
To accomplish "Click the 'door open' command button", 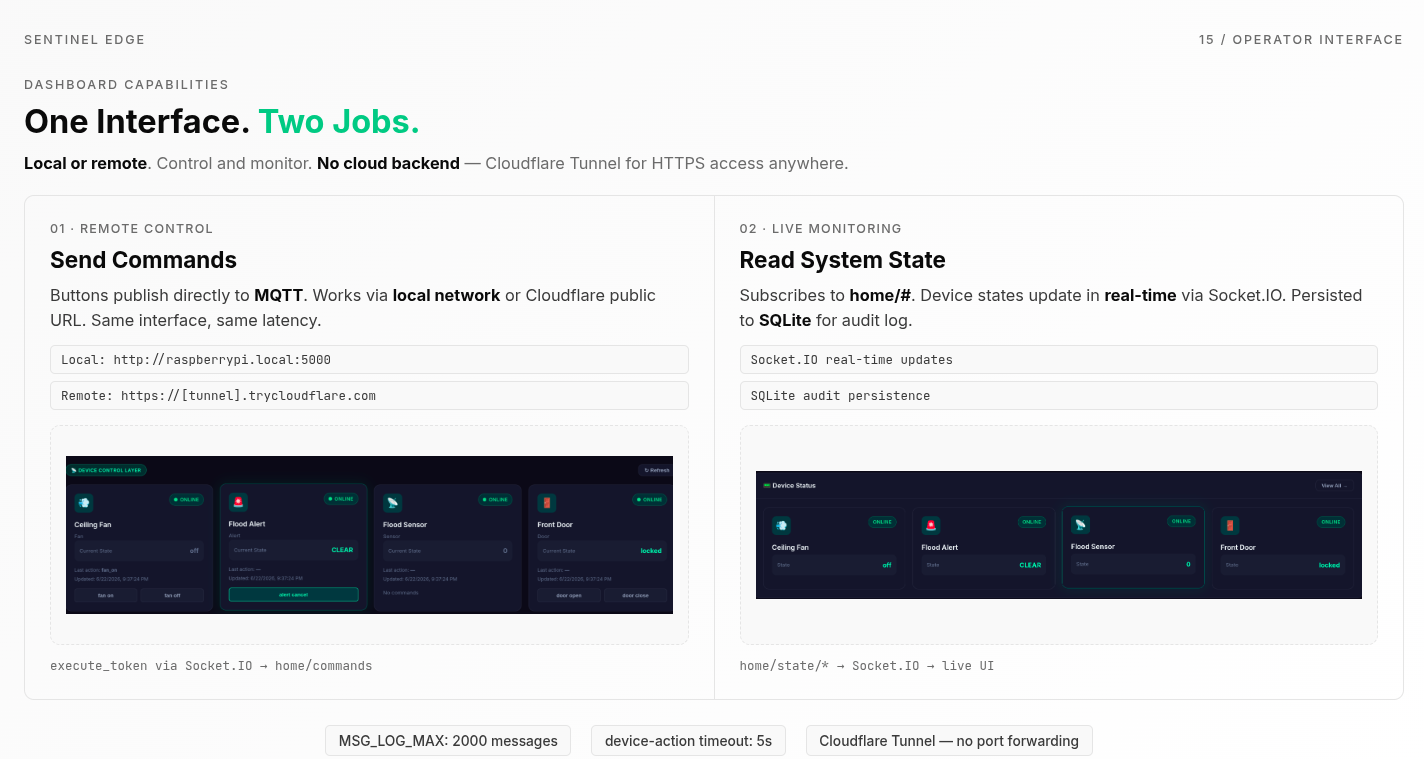I will pyautogui.click(x=569, y=595).
